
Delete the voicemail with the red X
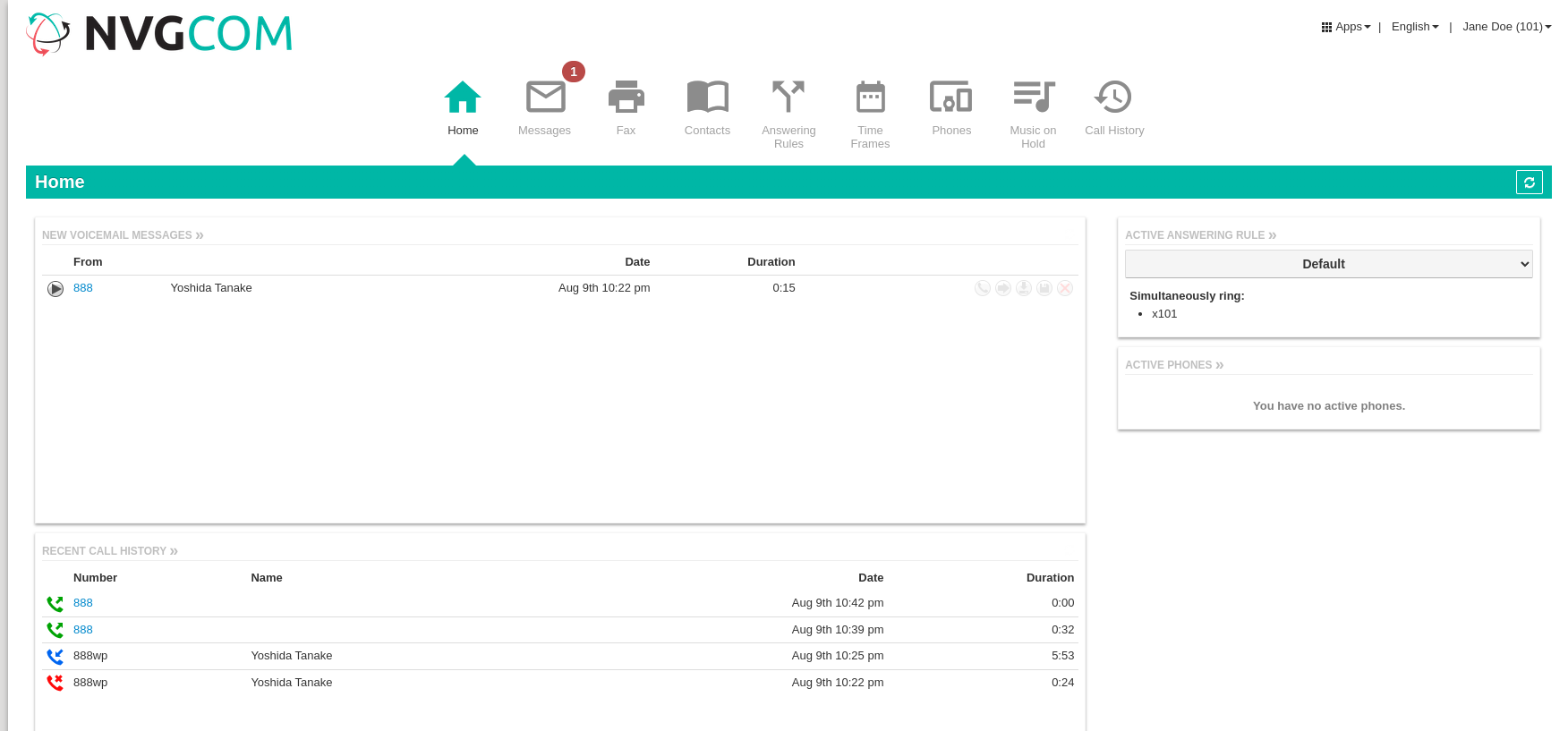pyautogui.click(x=1065, y=288)
